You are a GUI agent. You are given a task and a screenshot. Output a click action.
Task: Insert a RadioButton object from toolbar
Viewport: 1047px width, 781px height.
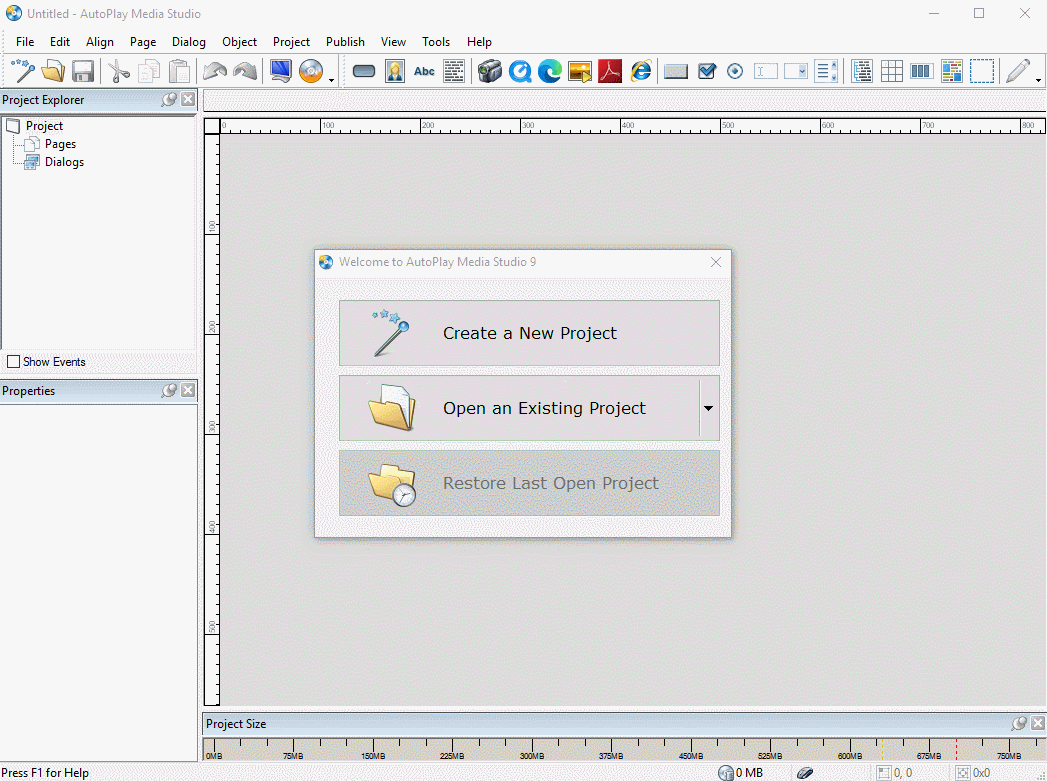[735, 71]
